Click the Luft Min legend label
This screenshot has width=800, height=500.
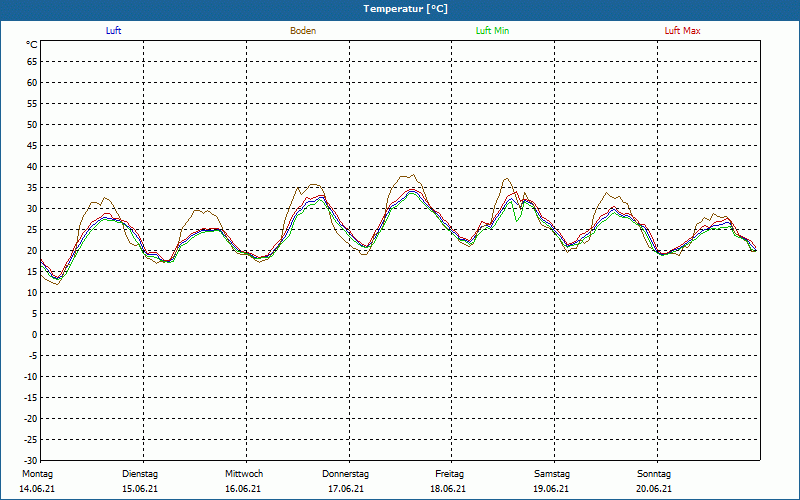492,31
